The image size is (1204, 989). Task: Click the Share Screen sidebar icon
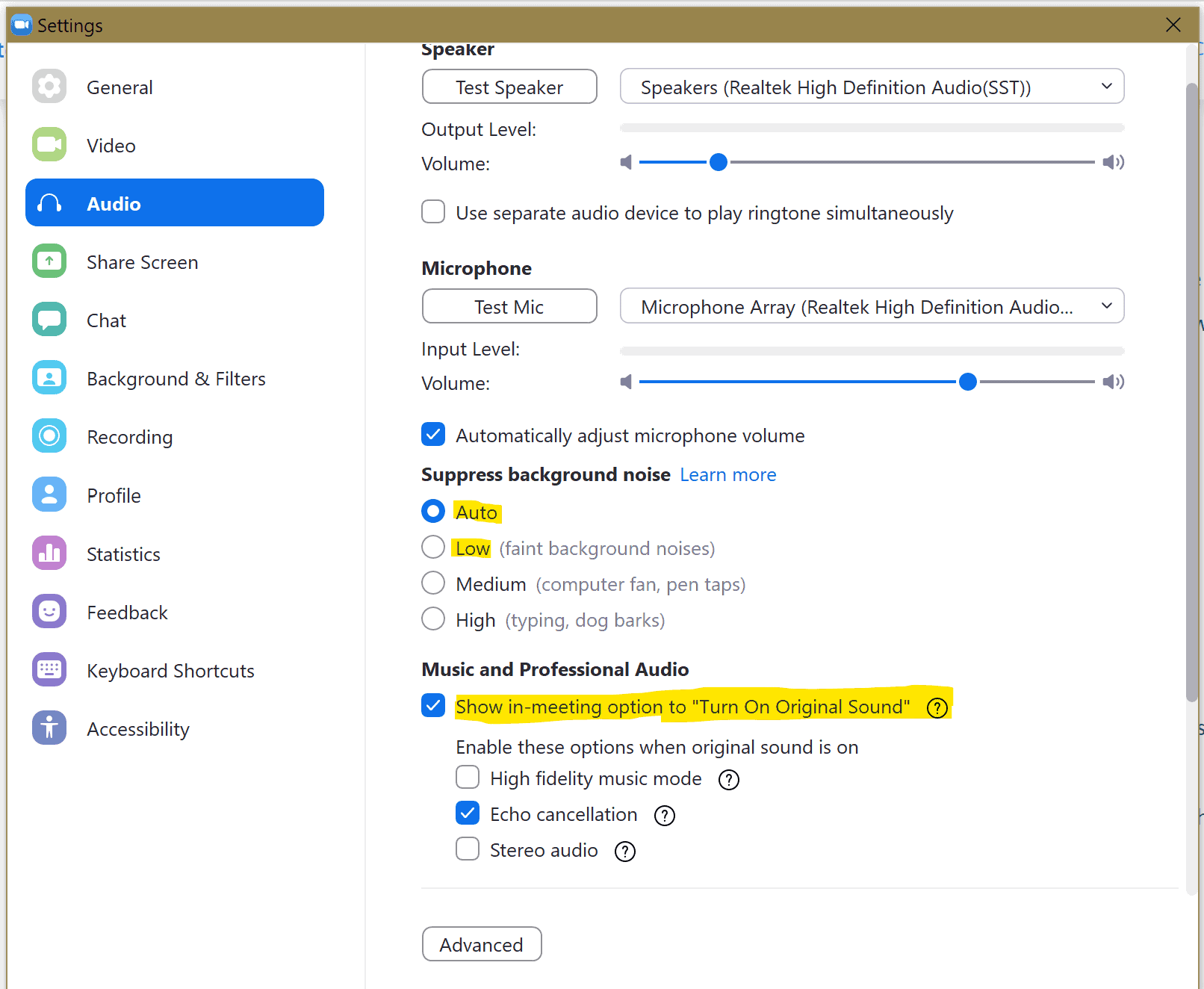click(49, 261)
